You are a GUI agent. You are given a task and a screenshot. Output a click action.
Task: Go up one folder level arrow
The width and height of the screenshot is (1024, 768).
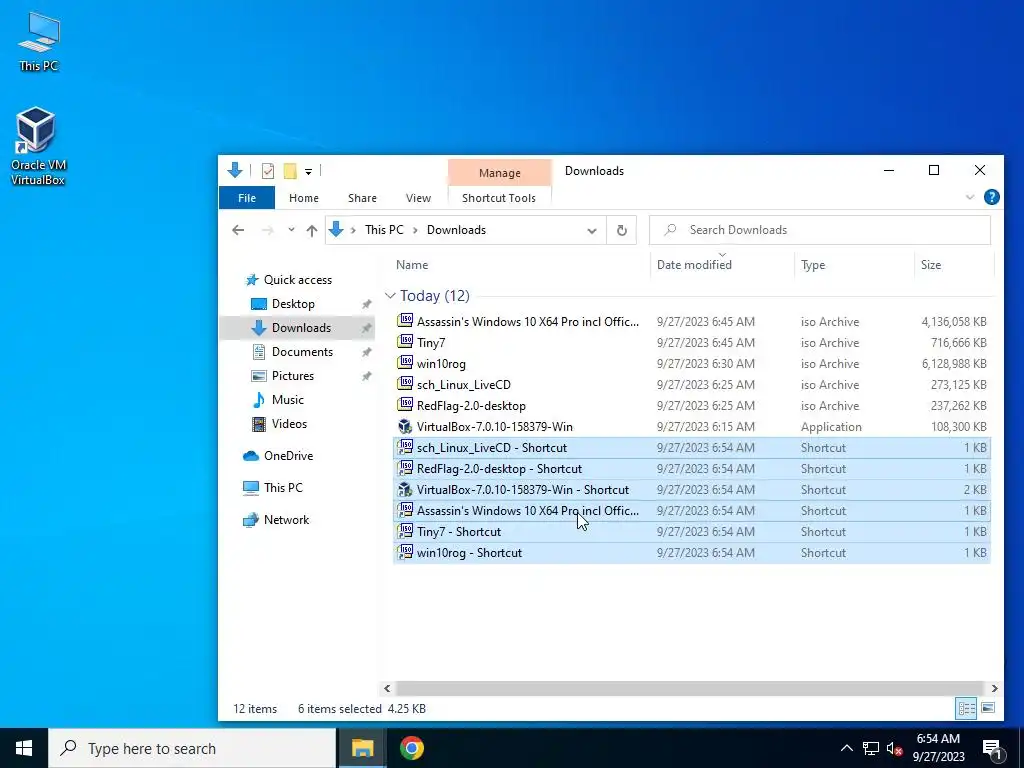tap(312, 230)
